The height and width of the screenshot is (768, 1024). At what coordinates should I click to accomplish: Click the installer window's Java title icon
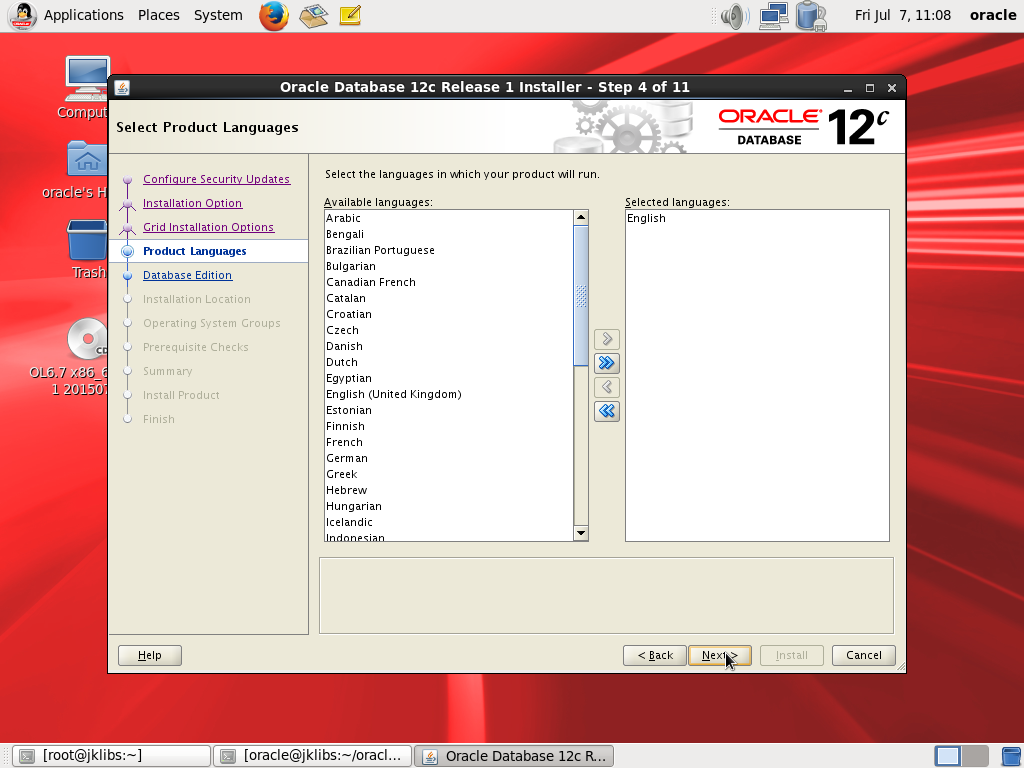tap(122, 88)
